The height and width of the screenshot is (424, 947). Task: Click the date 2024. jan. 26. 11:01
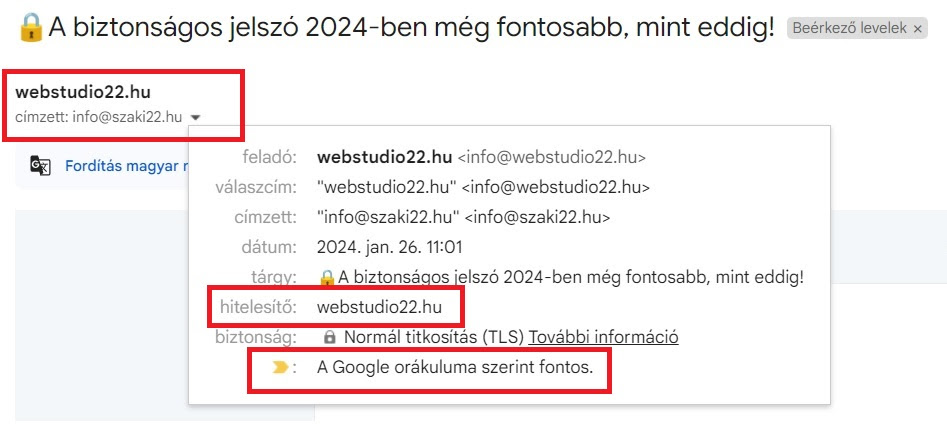pos(387,247)
